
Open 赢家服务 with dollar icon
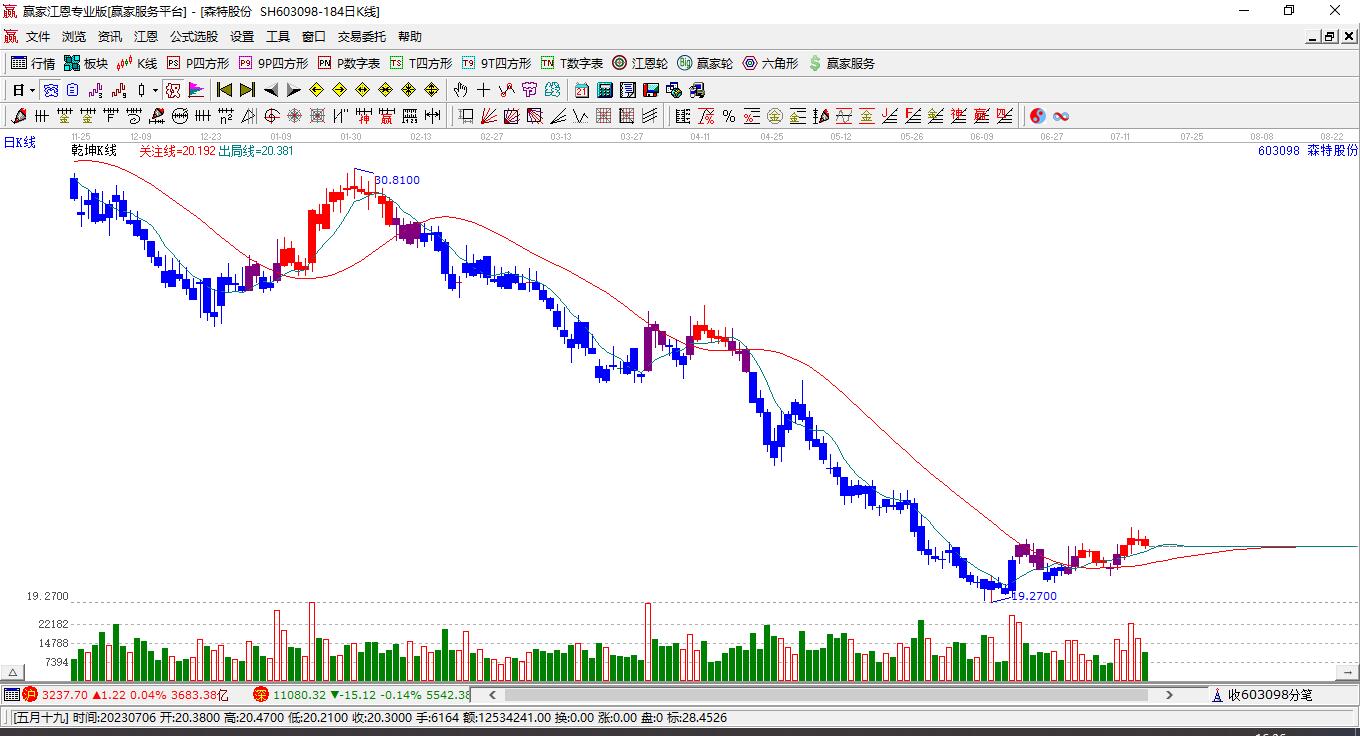[x=841, y=63]
